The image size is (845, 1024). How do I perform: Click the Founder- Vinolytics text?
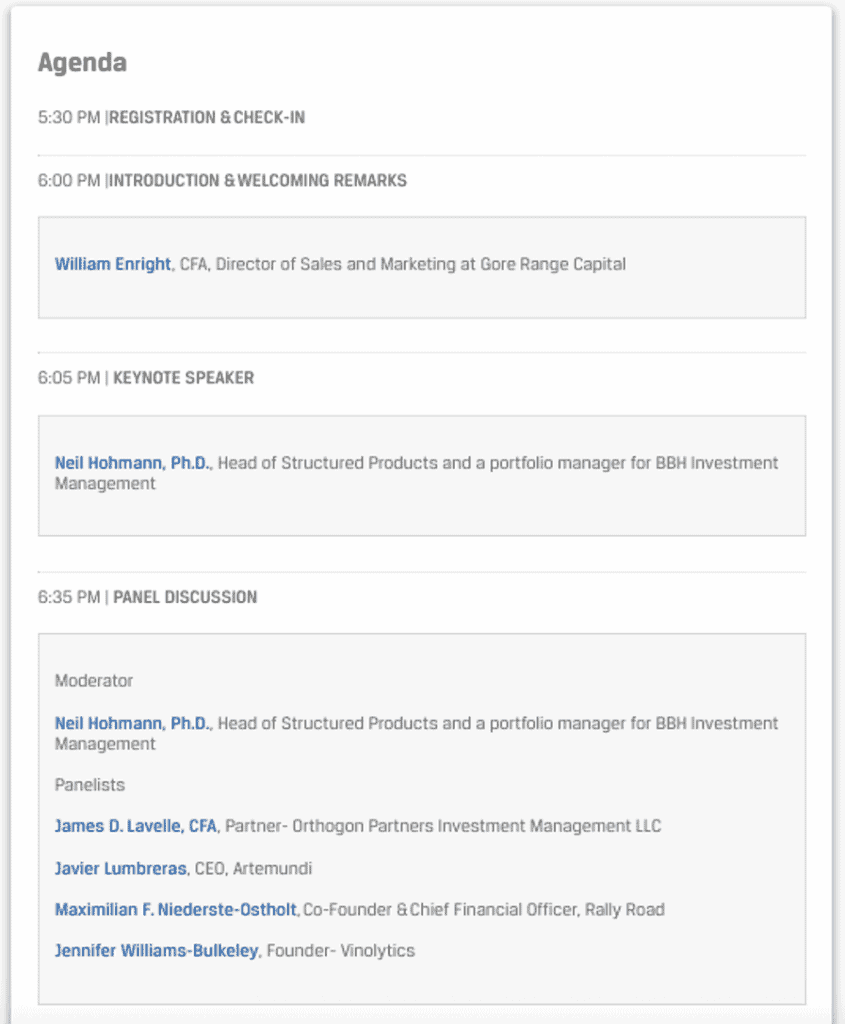point(341,951)
